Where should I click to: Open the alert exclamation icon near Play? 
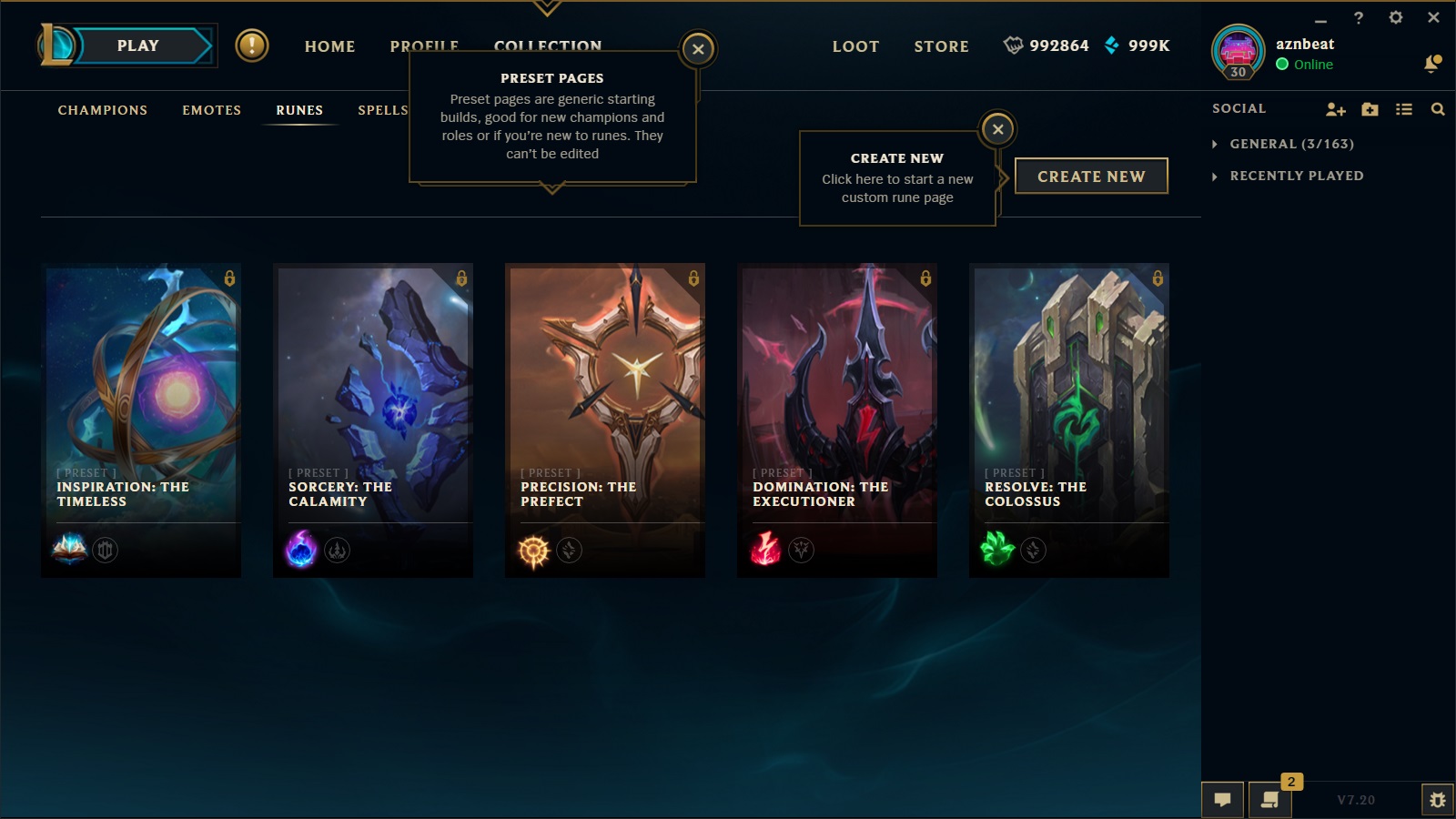pos(252,45)
